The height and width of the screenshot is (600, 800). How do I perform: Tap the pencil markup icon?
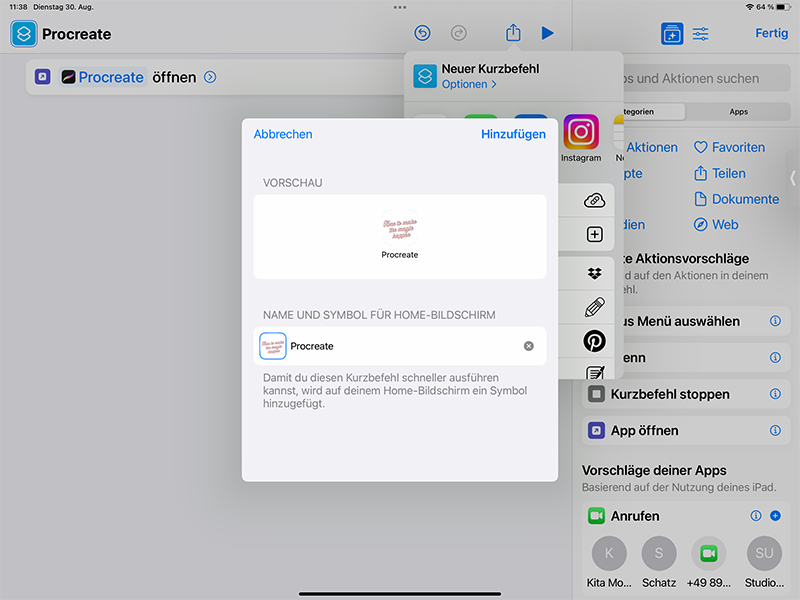point(594,308)
